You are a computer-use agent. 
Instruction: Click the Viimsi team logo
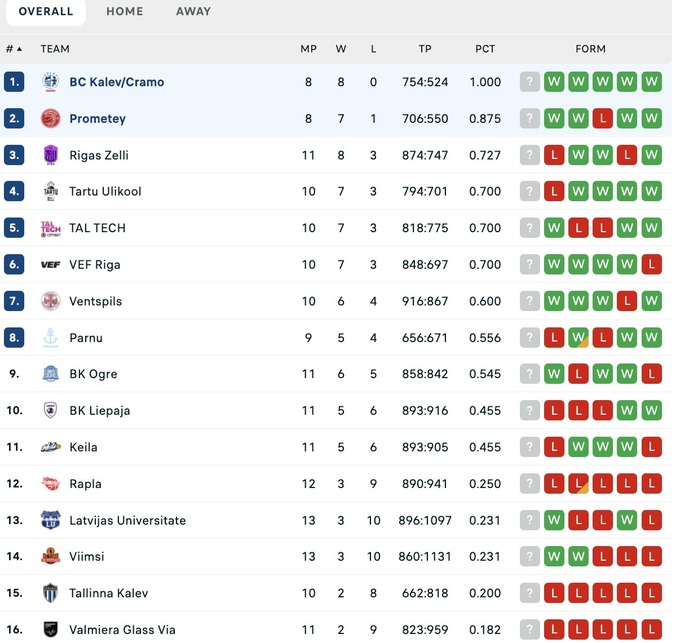[x=50, y=557]
